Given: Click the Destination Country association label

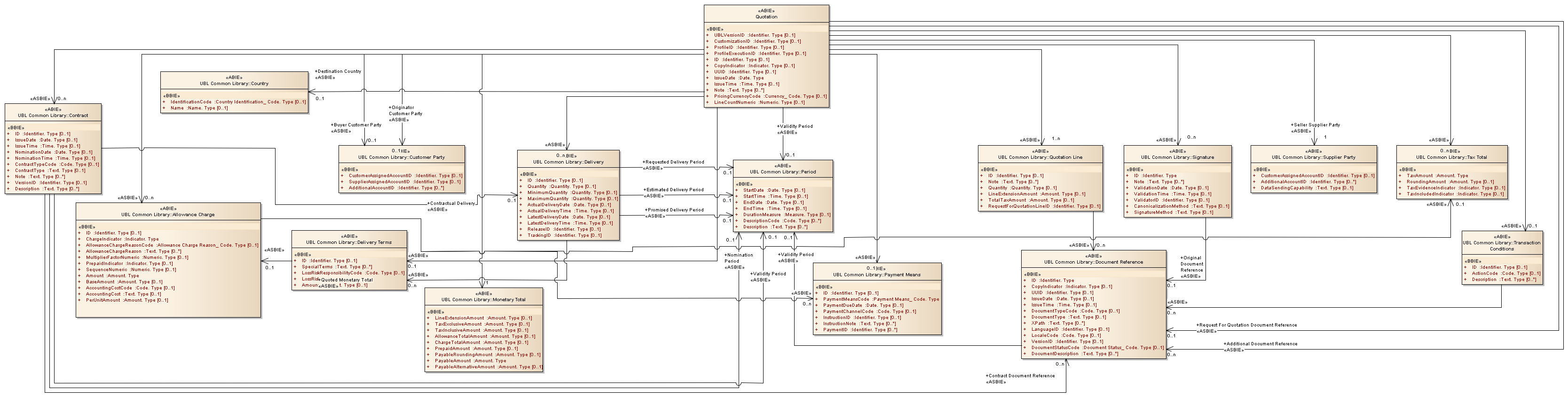Looking at the screenshot, I should (339, 71).
